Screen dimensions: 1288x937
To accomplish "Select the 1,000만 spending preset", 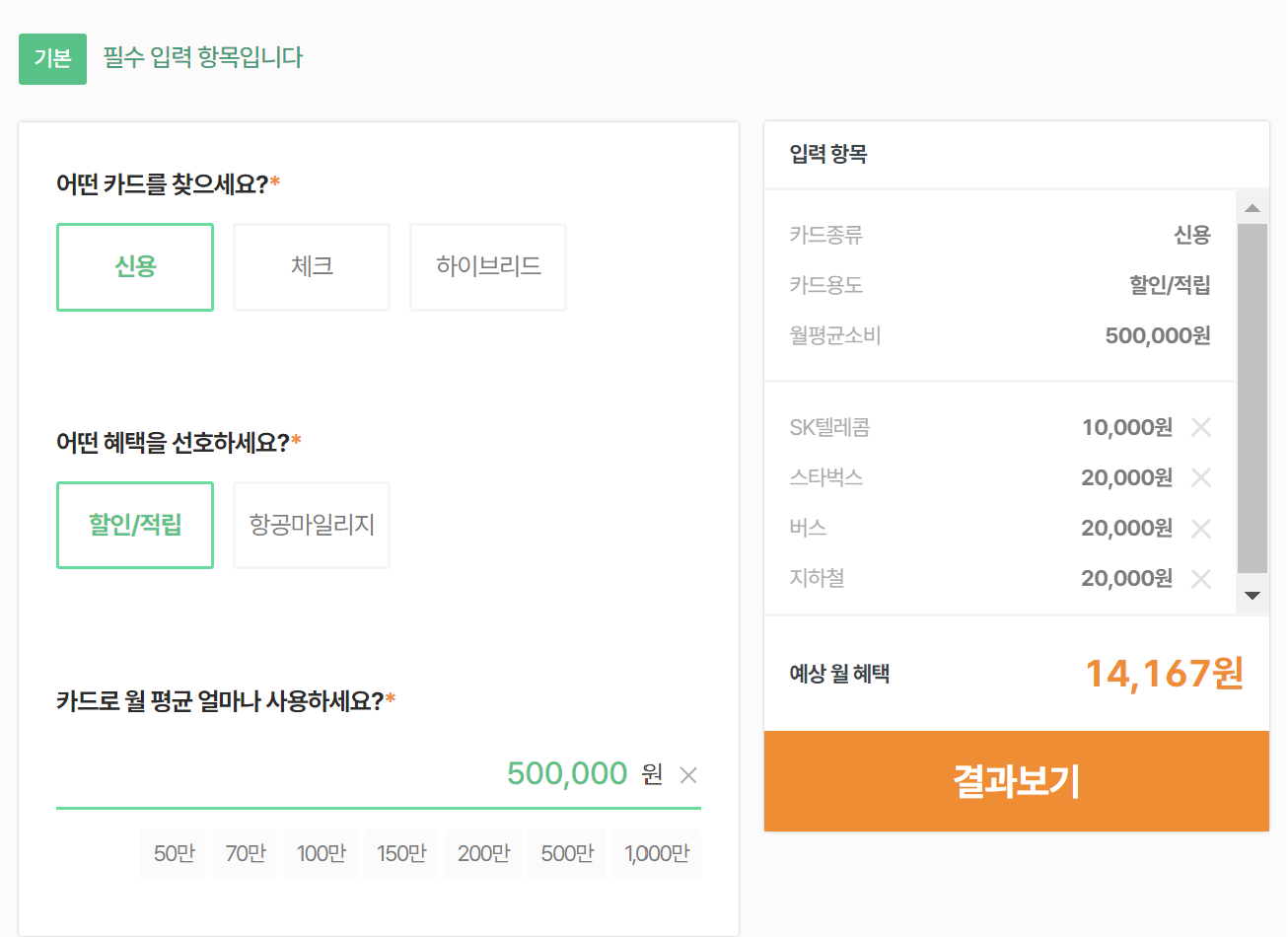I will coord(656,853).
